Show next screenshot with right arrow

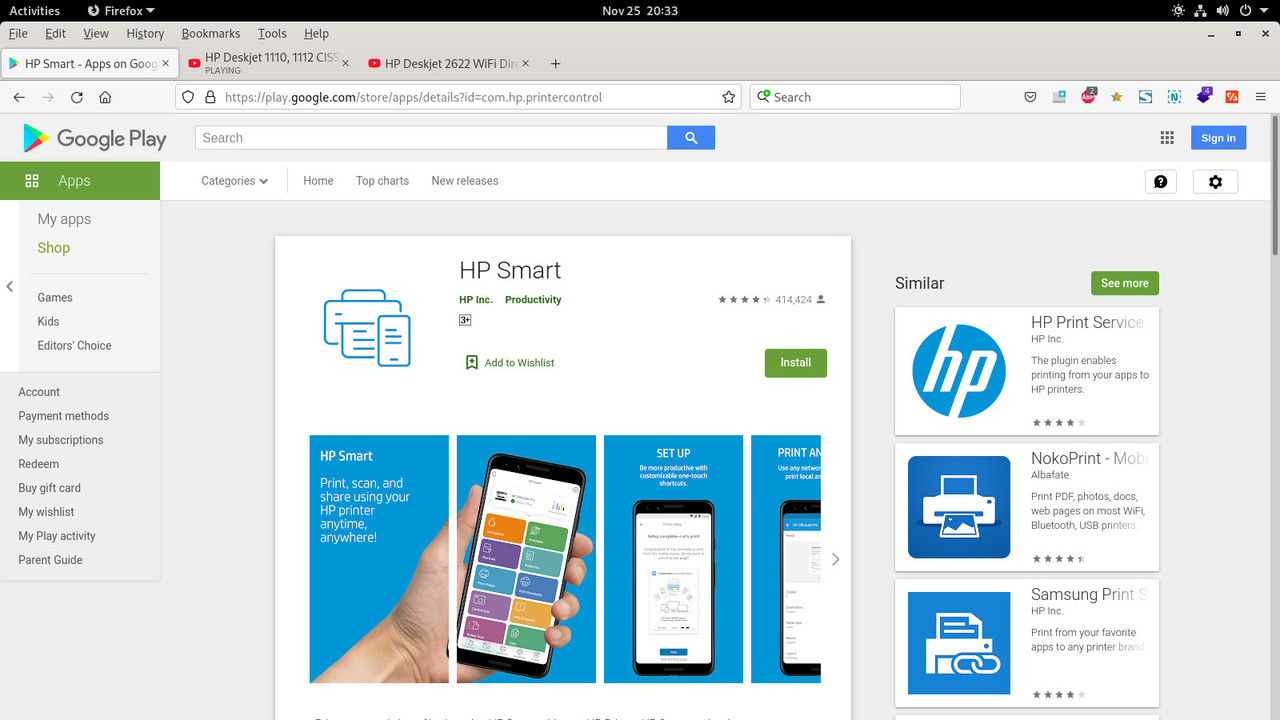[x=835, y=559]
